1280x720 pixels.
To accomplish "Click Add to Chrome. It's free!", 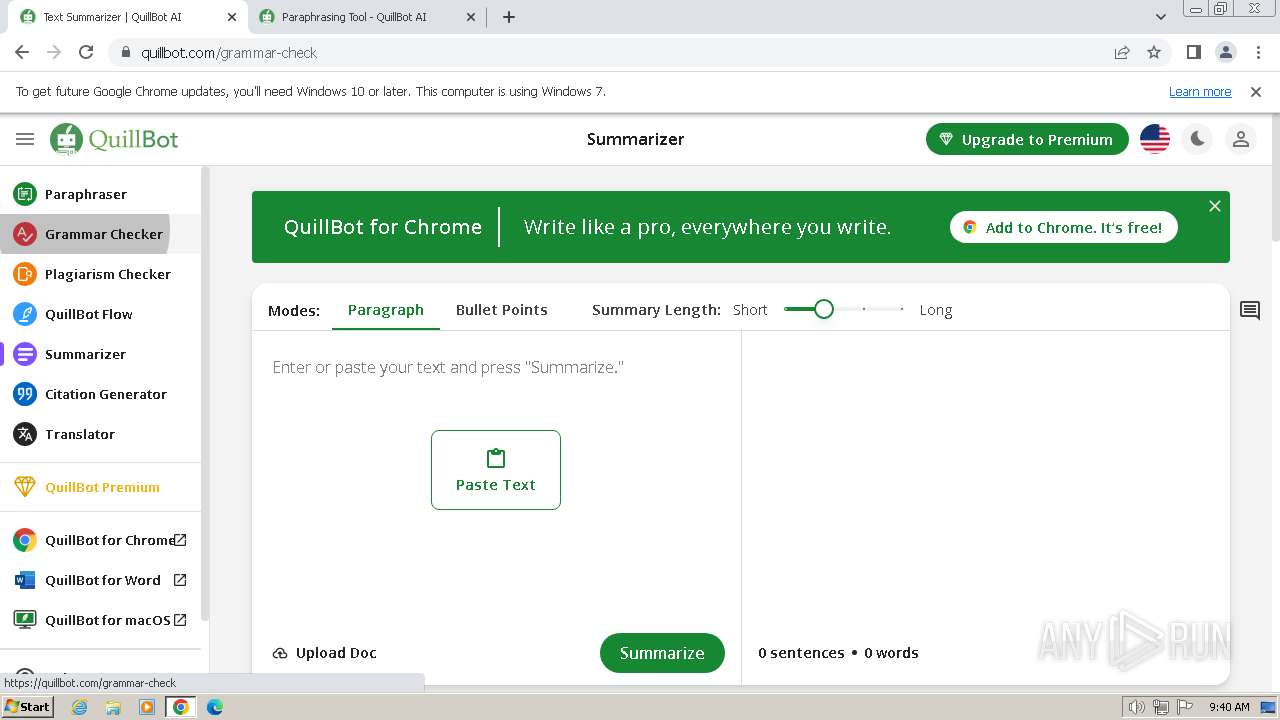I will pos(1064,227).
